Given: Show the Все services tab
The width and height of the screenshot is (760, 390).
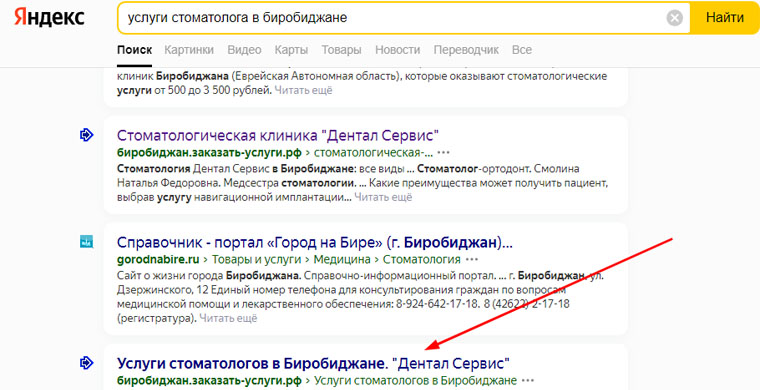Looking at the screenshot, I should coord(522,50).
